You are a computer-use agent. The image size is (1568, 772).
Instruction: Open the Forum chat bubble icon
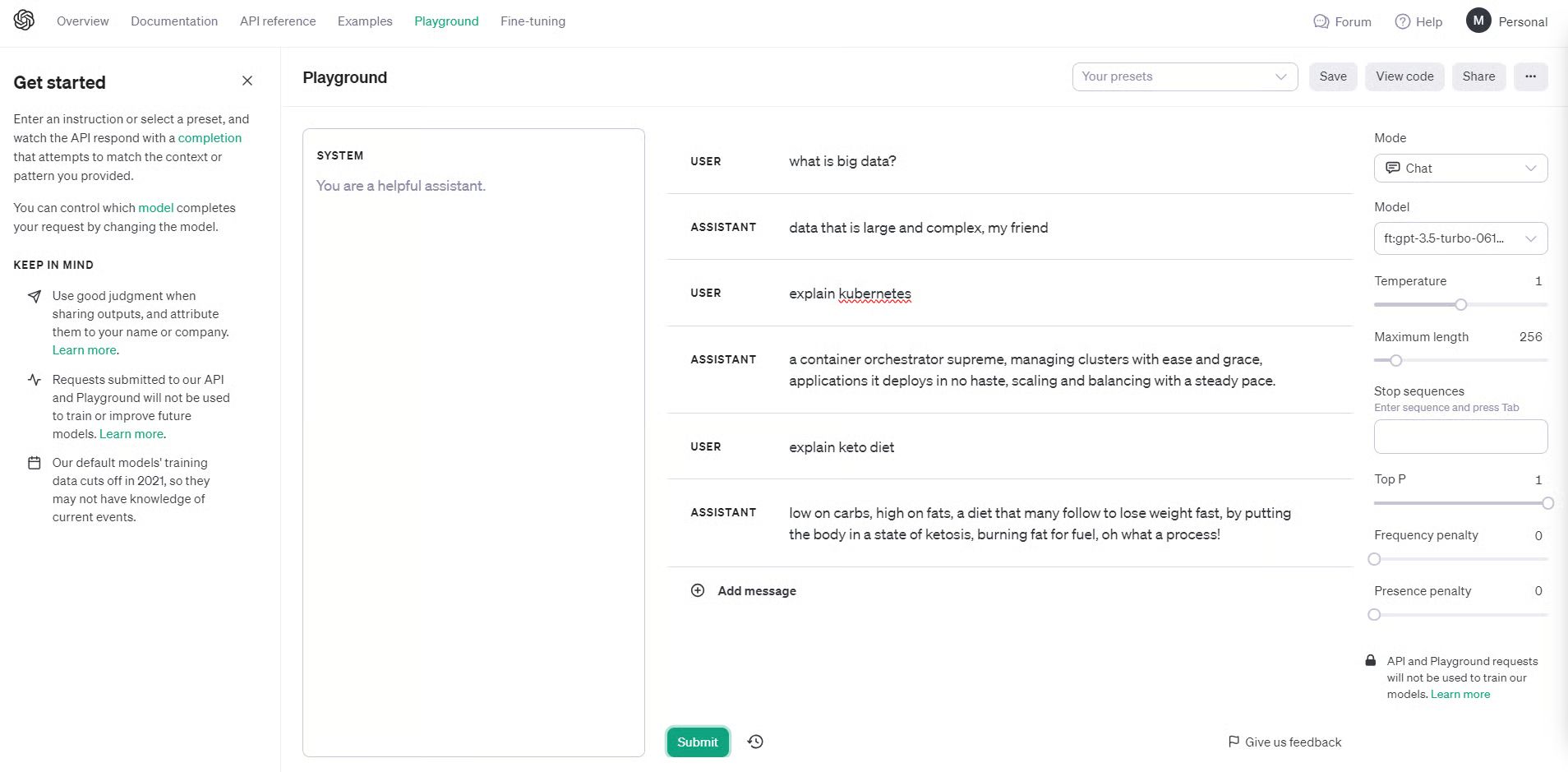click(1321, 21)
